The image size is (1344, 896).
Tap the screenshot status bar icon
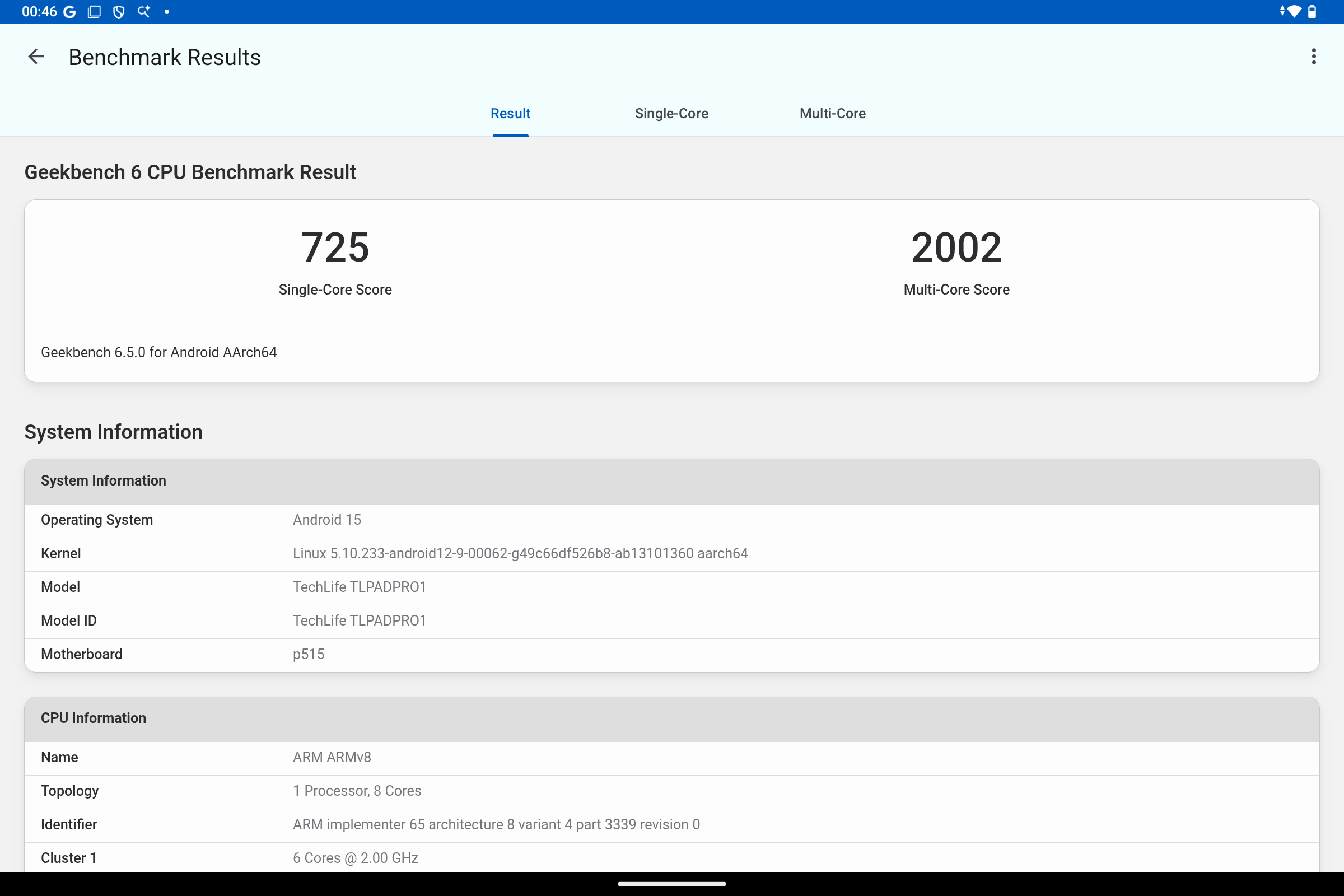(94, 12)
